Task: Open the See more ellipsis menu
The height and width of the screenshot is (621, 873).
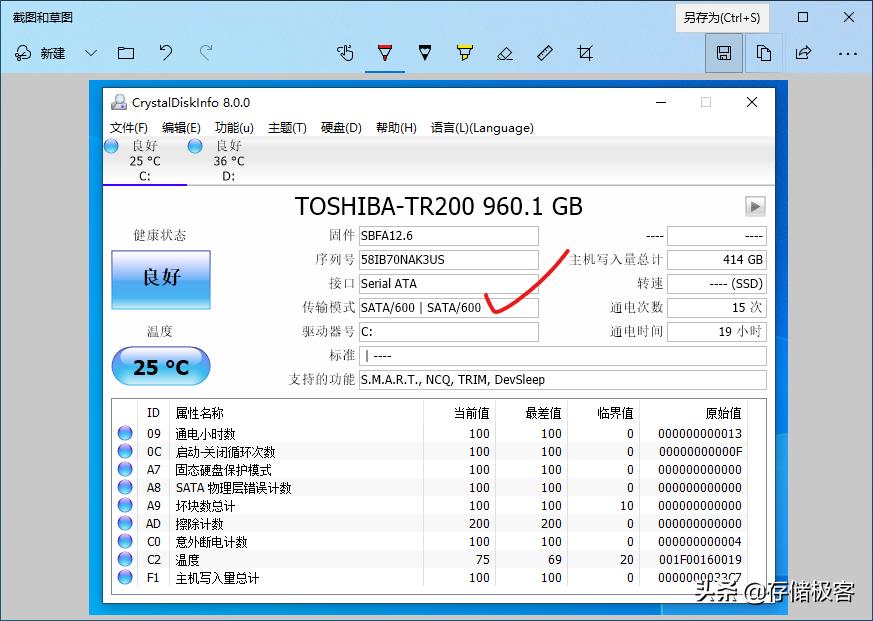Action: tap(848, 53)
